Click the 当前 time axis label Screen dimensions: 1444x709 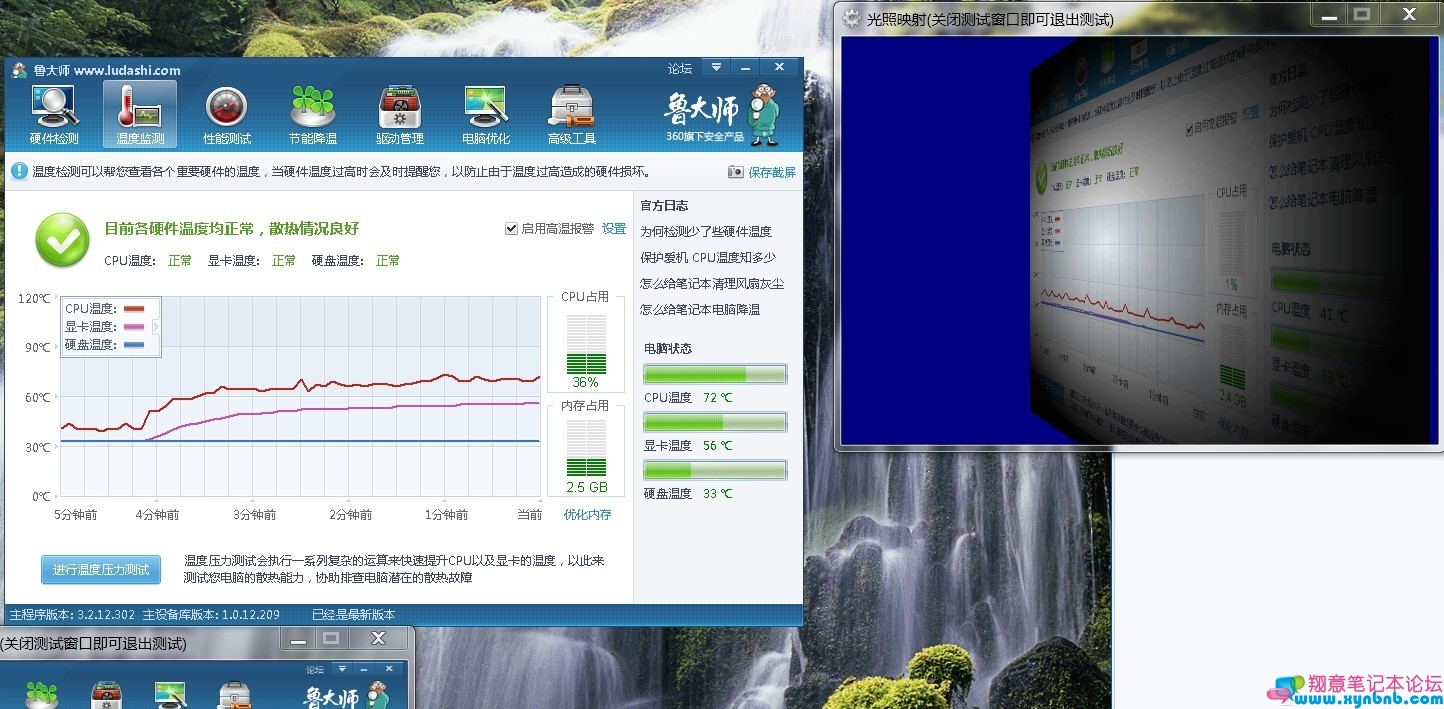coord(529,515)
